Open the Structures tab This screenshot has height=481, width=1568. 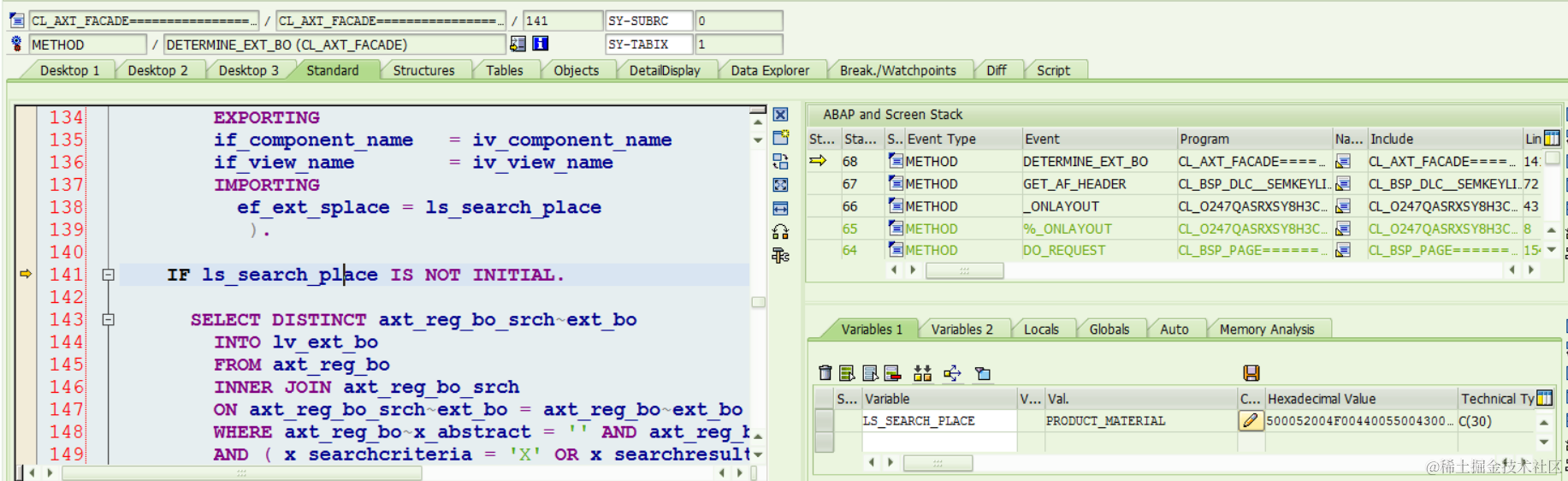(x=423, y=70)
